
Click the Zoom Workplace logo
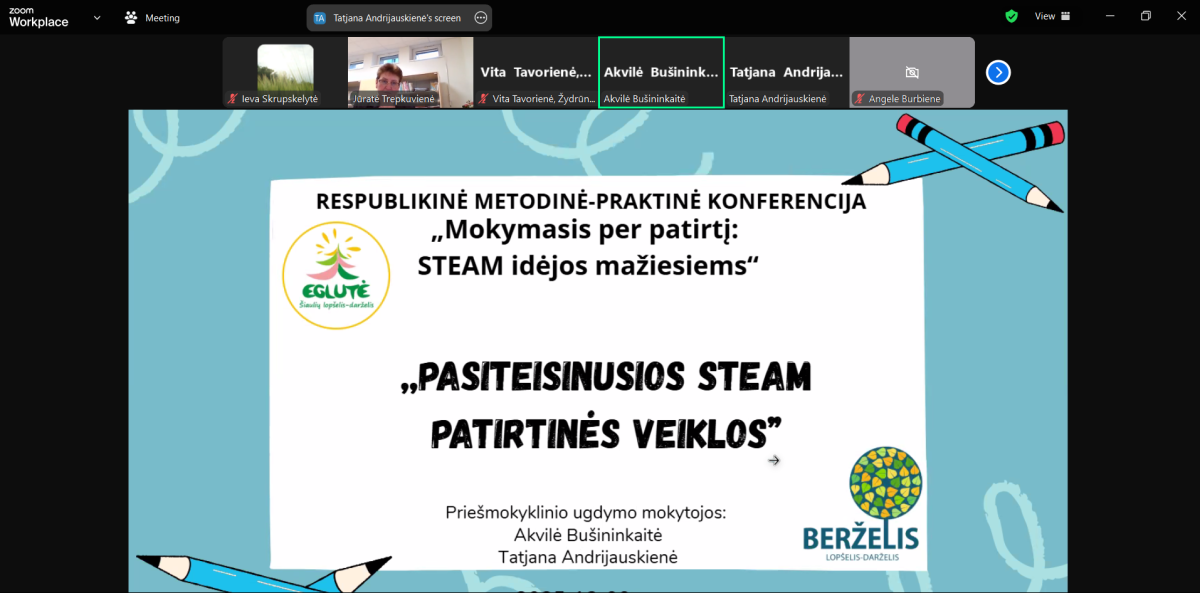coord(38,17)
